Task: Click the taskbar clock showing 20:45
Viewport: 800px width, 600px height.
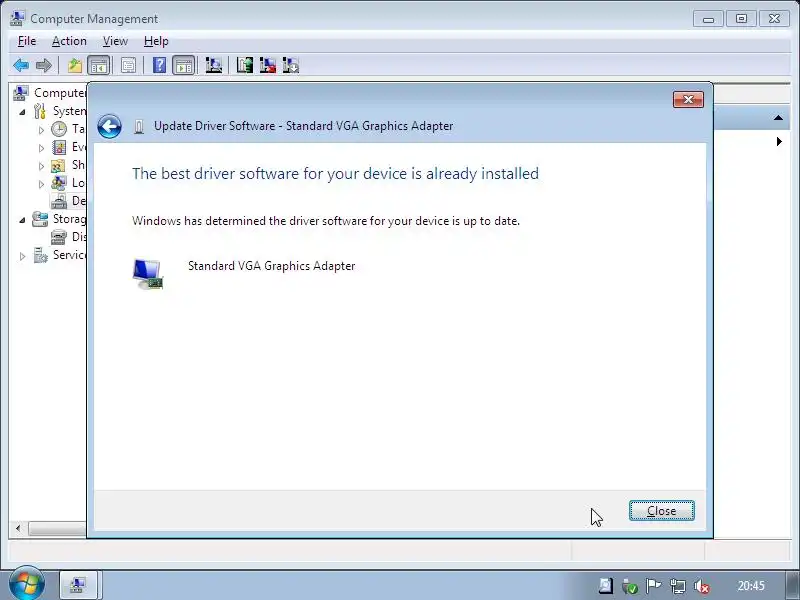Action: [751, 586]
